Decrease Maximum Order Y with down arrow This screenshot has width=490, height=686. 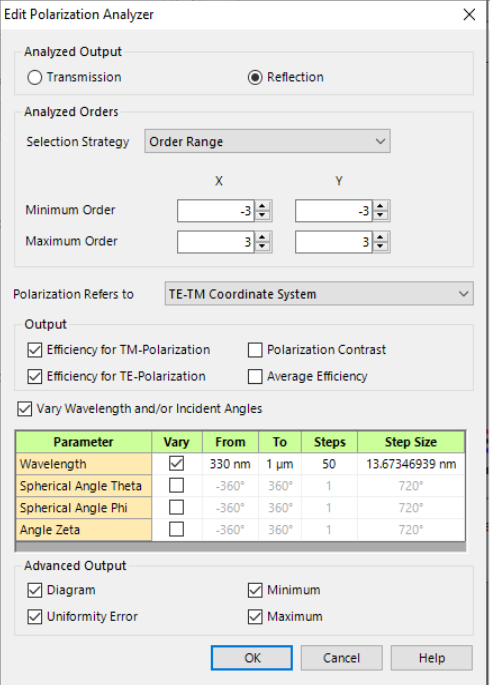tap(380, 247)
